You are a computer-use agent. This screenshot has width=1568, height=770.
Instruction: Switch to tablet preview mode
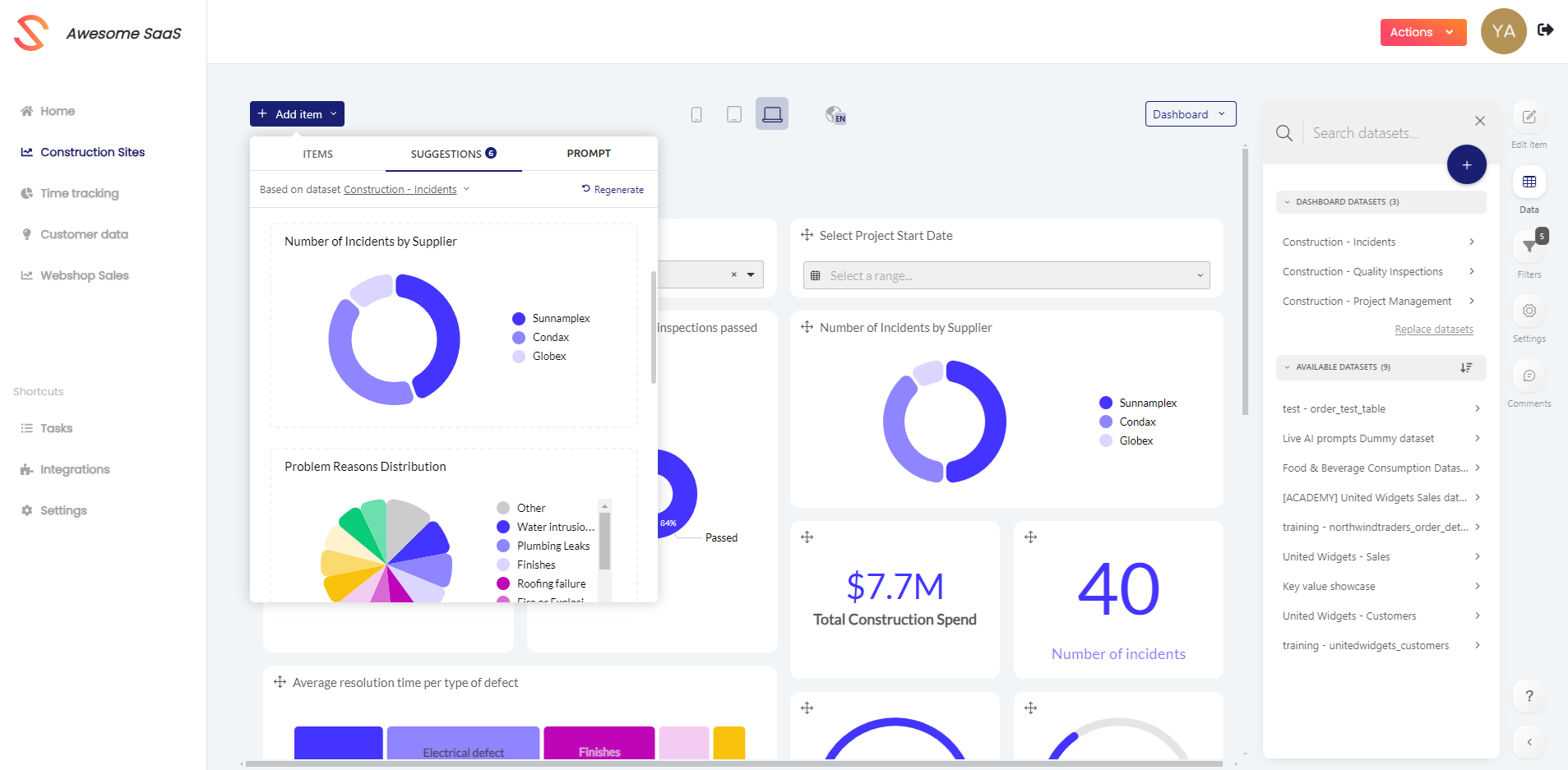click(734, 114)
